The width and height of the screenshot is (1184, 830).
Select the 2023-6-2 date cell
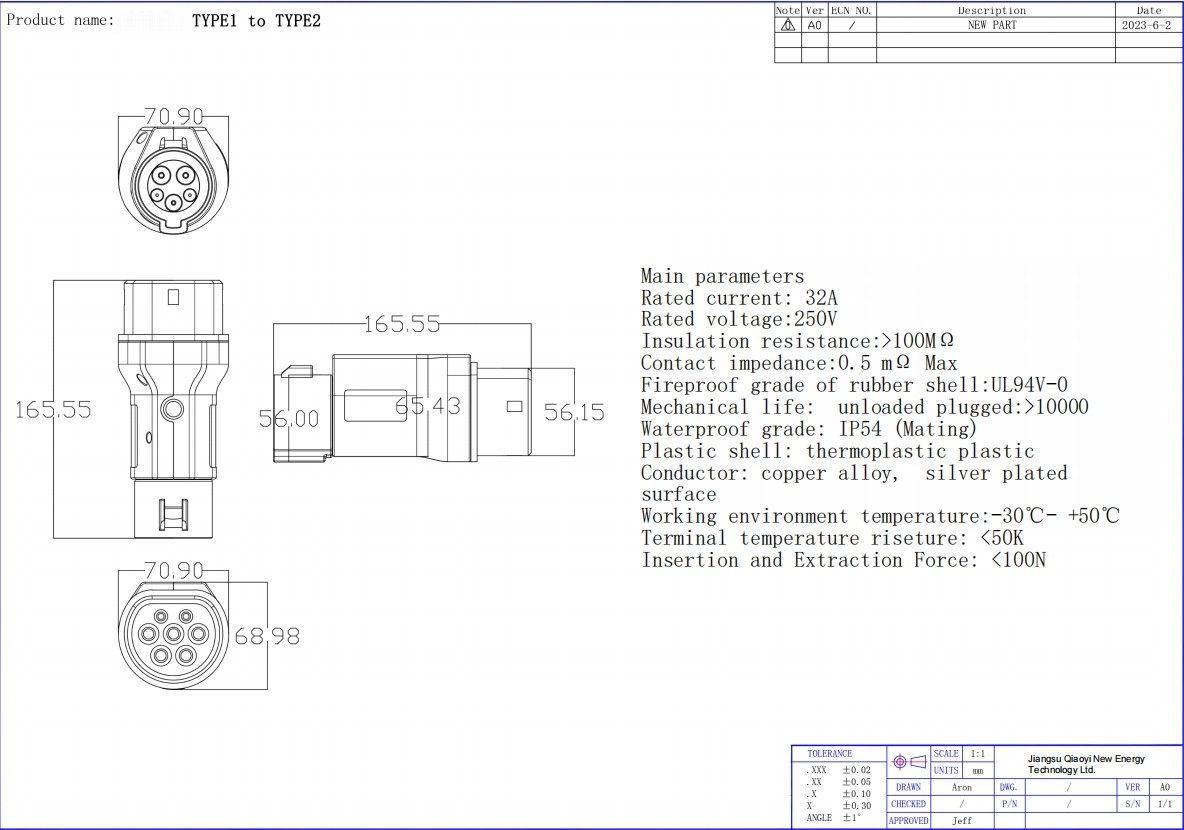[x=1146, y=25]
